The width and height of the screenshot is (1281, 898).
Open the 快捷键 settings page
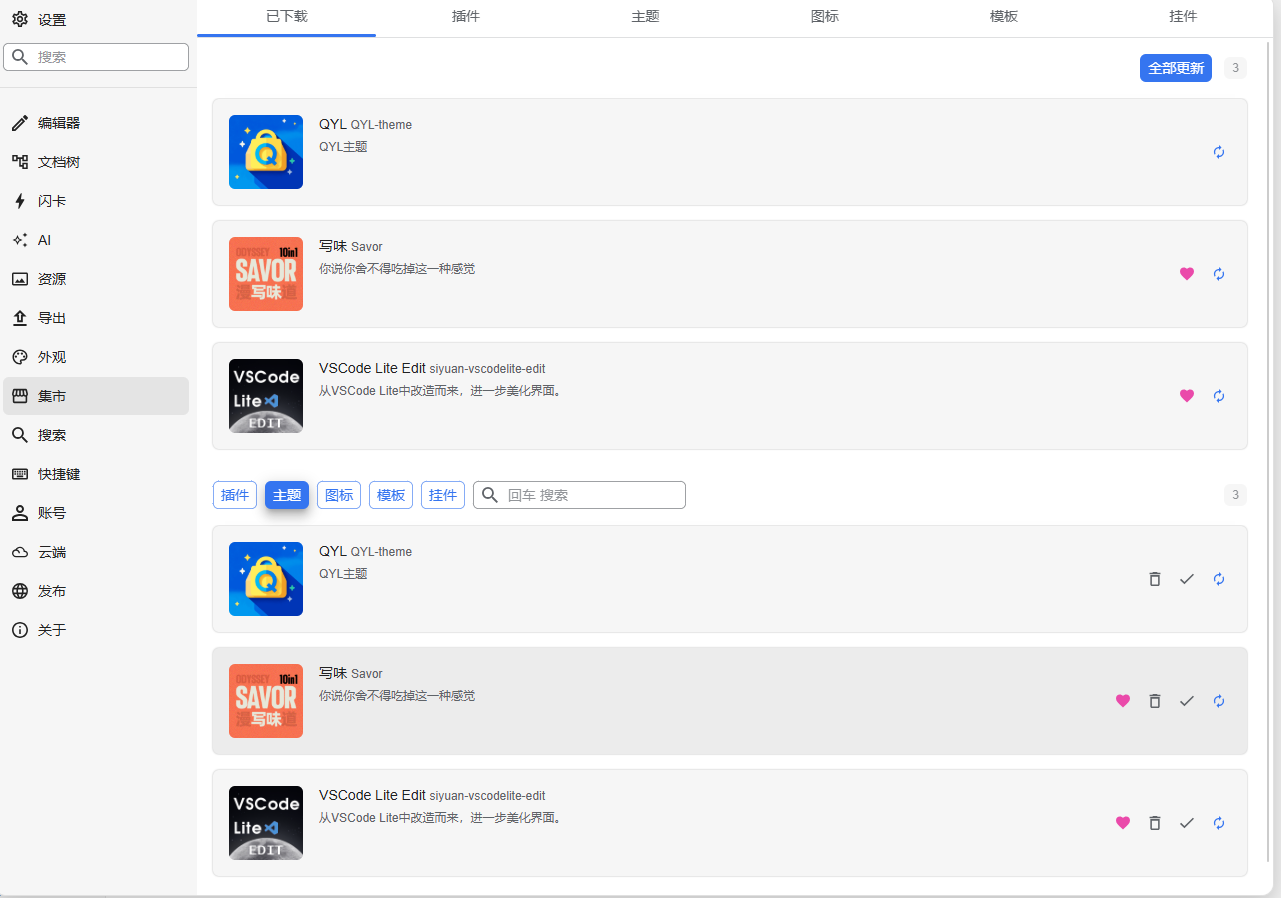click(96, 474)
